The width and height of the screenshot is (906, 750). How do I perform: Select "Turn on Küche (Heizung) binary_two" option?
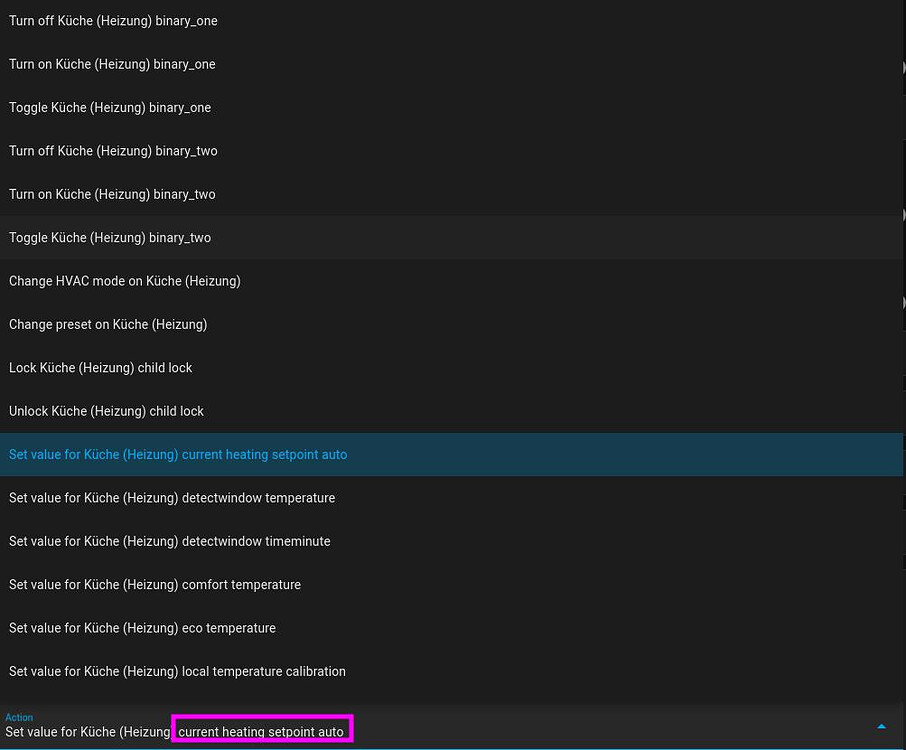pos(112,194)
